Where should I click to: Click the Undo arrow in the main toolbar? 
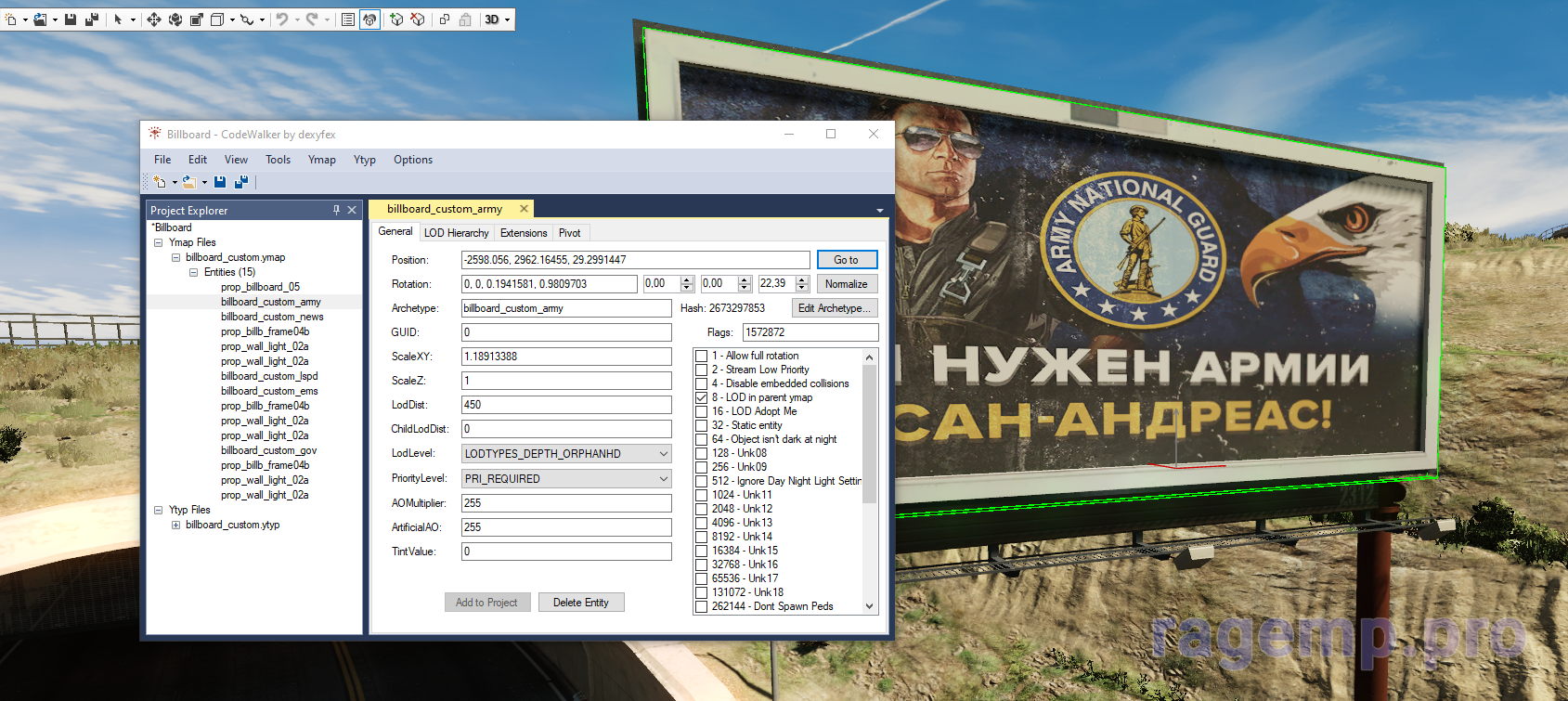(x=282, y=19)
